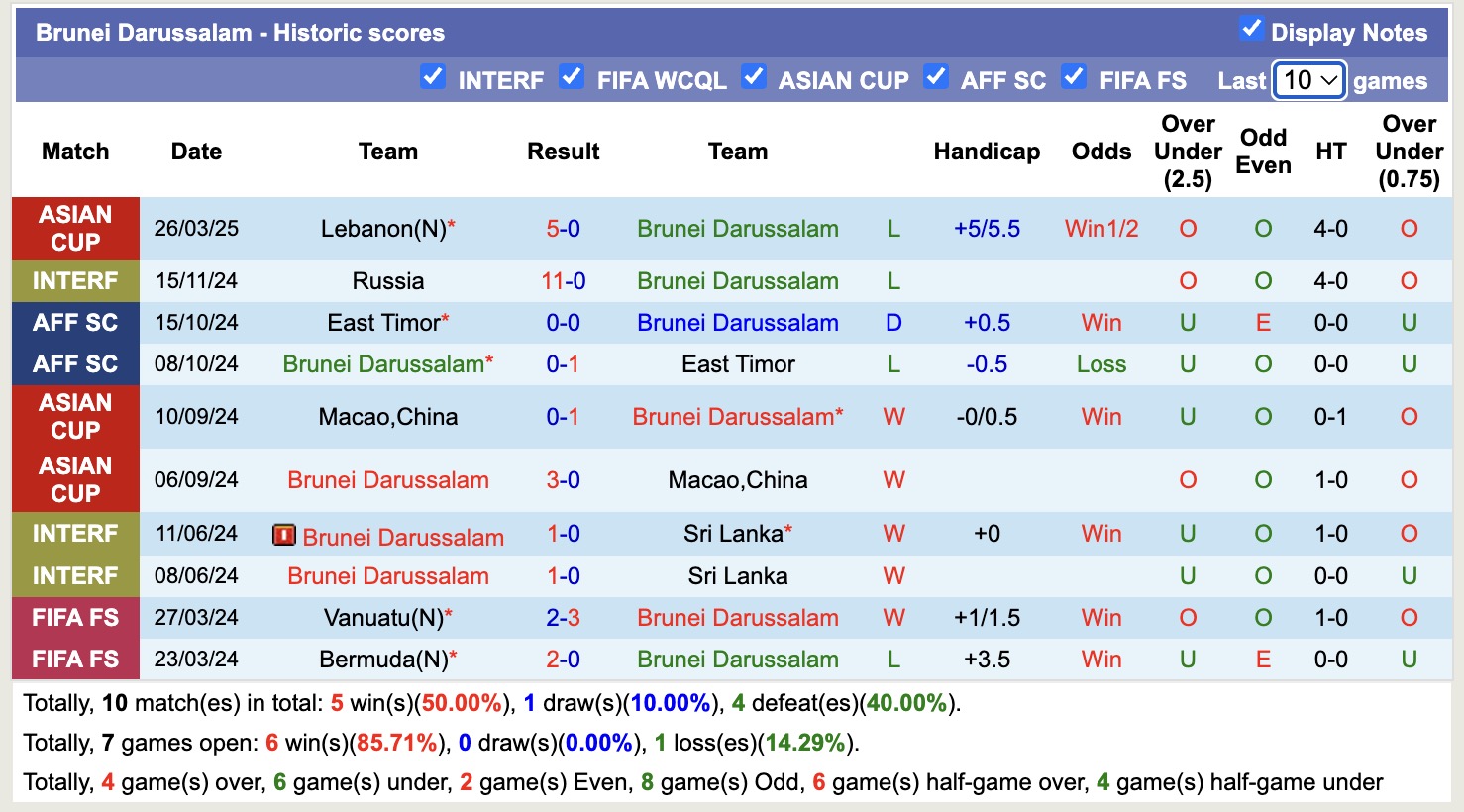Open the Last games count dropdown
Image resolution: width=1464 pixels, height=812 pixels.
coord(1308,80)
